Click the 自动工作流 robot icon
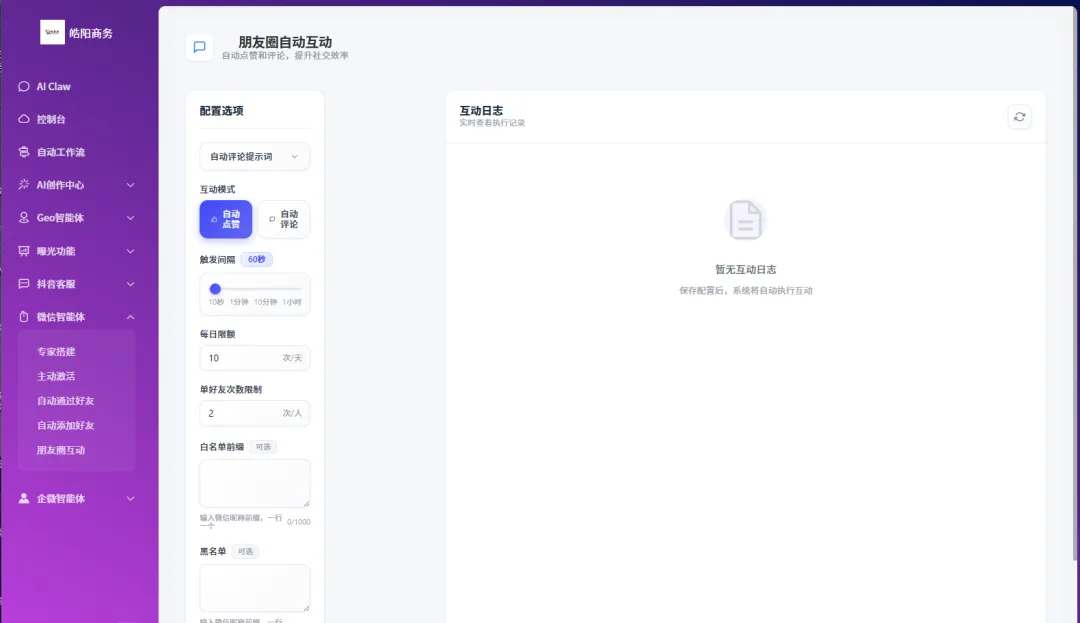This screenshot has width=1080, height=623. [23, 152]
